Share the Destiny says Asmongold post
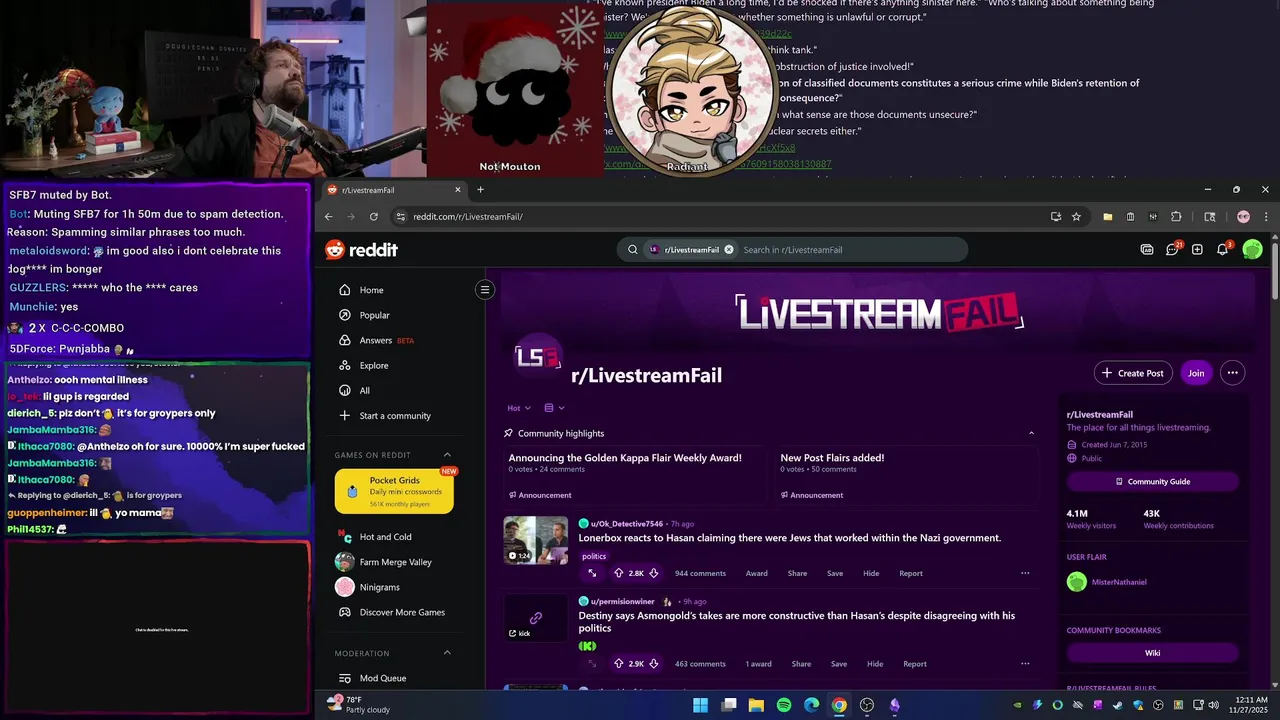This screenshot has height=720, width=1280. coord(801,663)
